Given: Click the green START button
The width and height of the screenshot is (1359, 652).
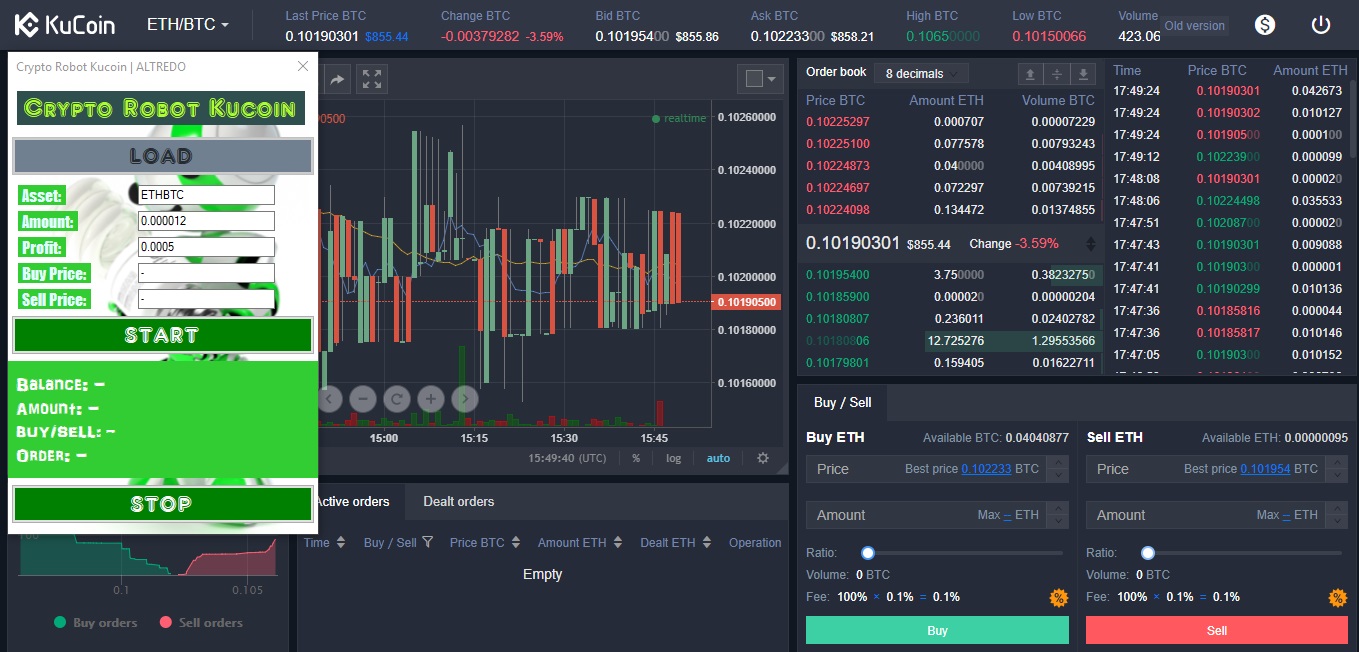Looking at the screenshot, I should (x=162, y=335).
